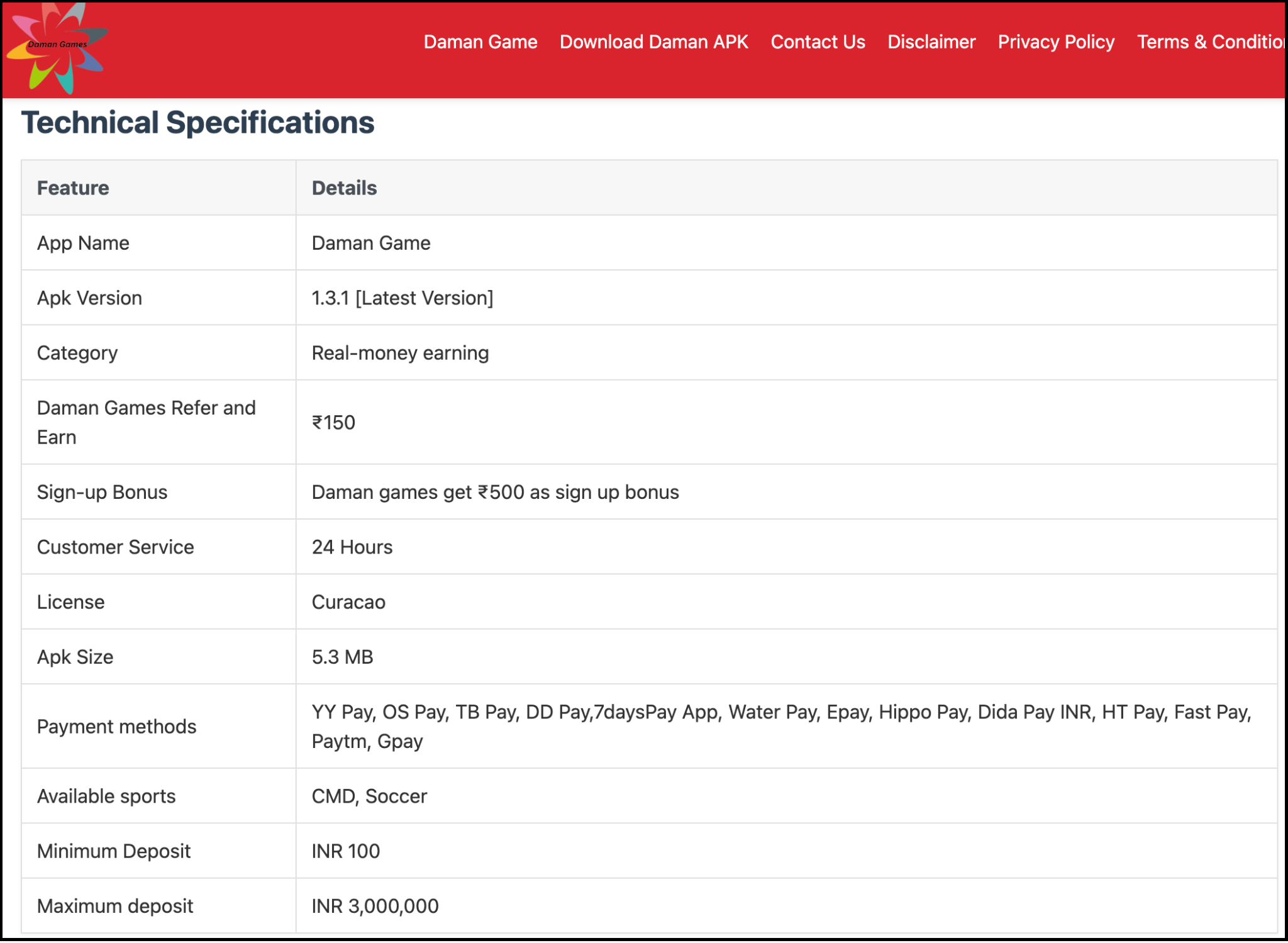
Task: Click the Contact Us link
Action: coord(818,42)
